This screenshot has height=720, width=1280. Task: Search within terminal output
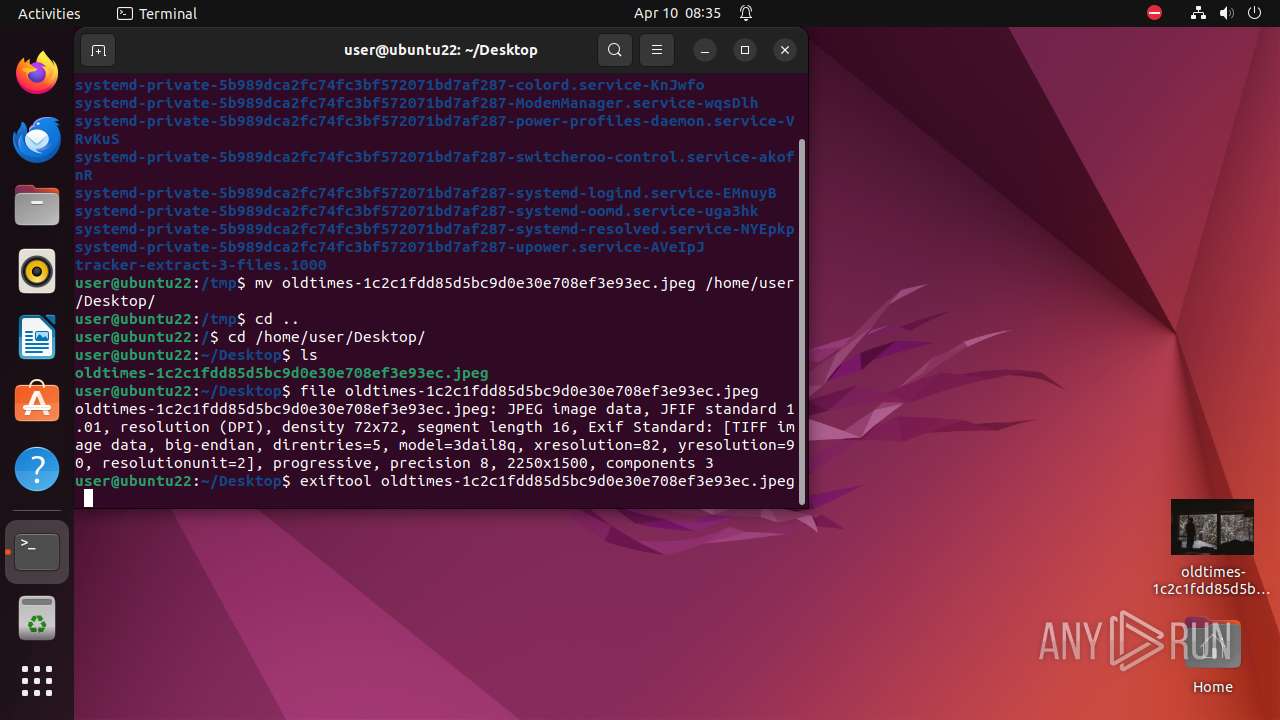615,50
